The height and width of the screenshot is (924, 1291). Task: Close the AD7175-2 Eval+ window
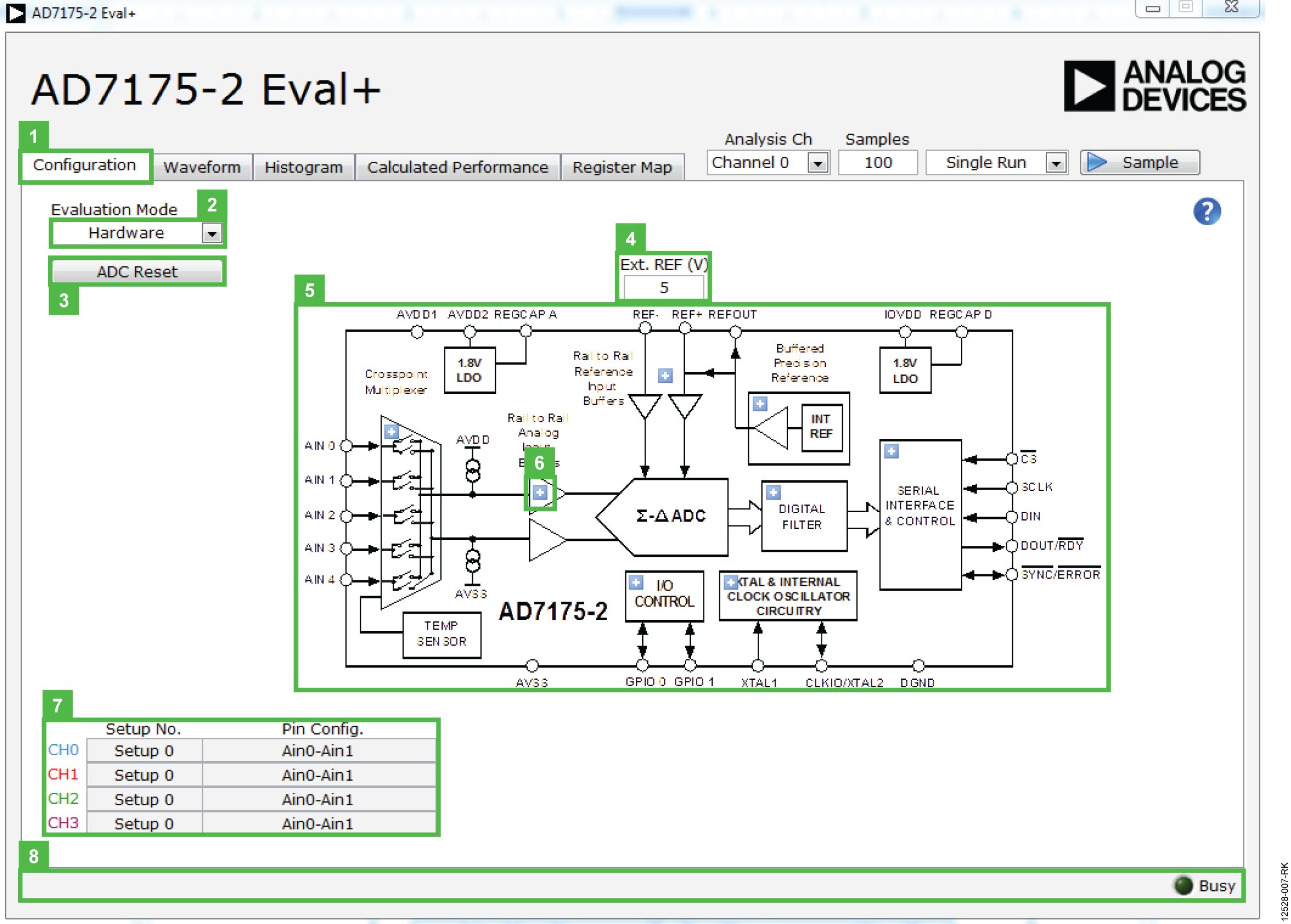pyautogui.click(x=1231, y=8)
